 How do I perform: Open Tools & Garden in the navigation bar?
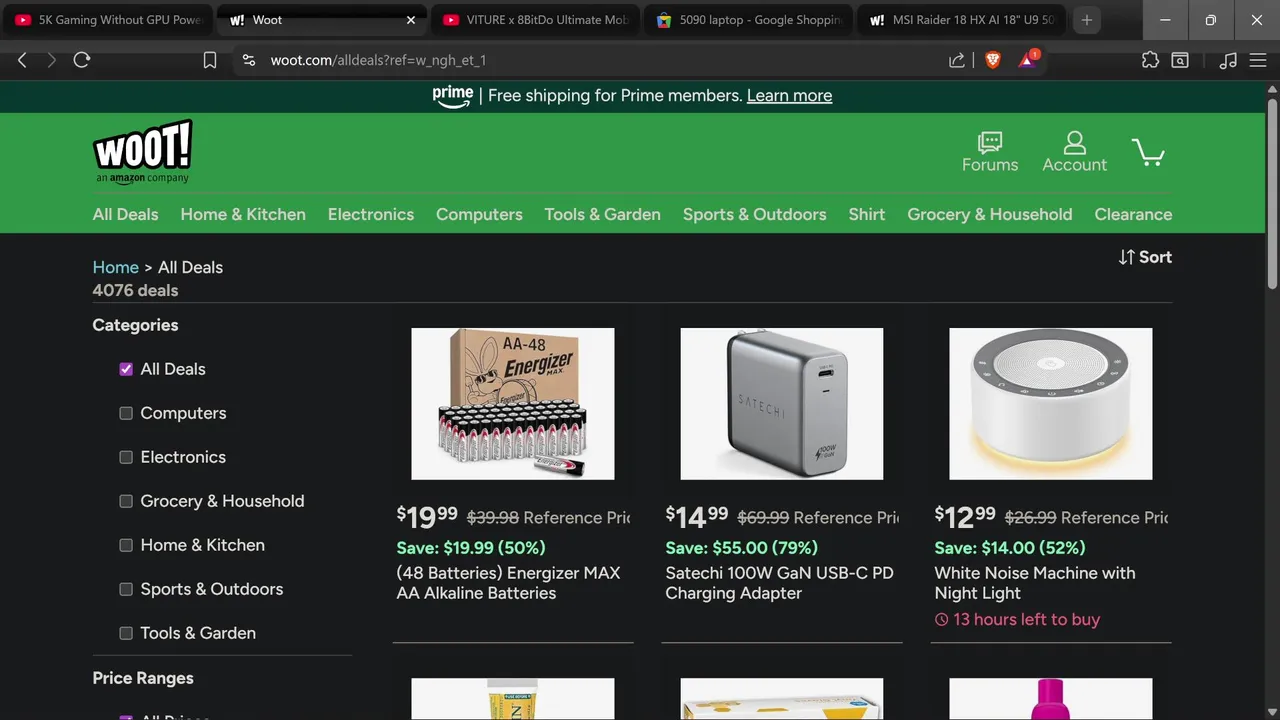(x=602, y=214)
